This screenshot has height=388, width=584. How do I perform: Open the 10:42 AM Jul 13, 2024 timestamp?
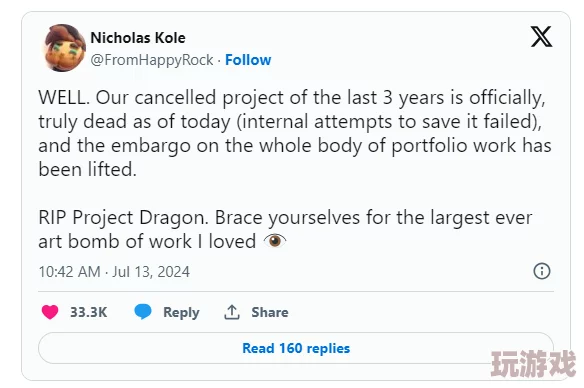pos(114,272)
